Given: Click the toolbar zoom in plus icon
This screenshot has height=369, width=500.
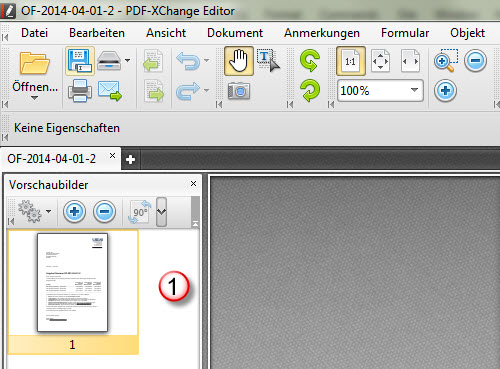Looking at the screenshot, I should pos(445,90).
